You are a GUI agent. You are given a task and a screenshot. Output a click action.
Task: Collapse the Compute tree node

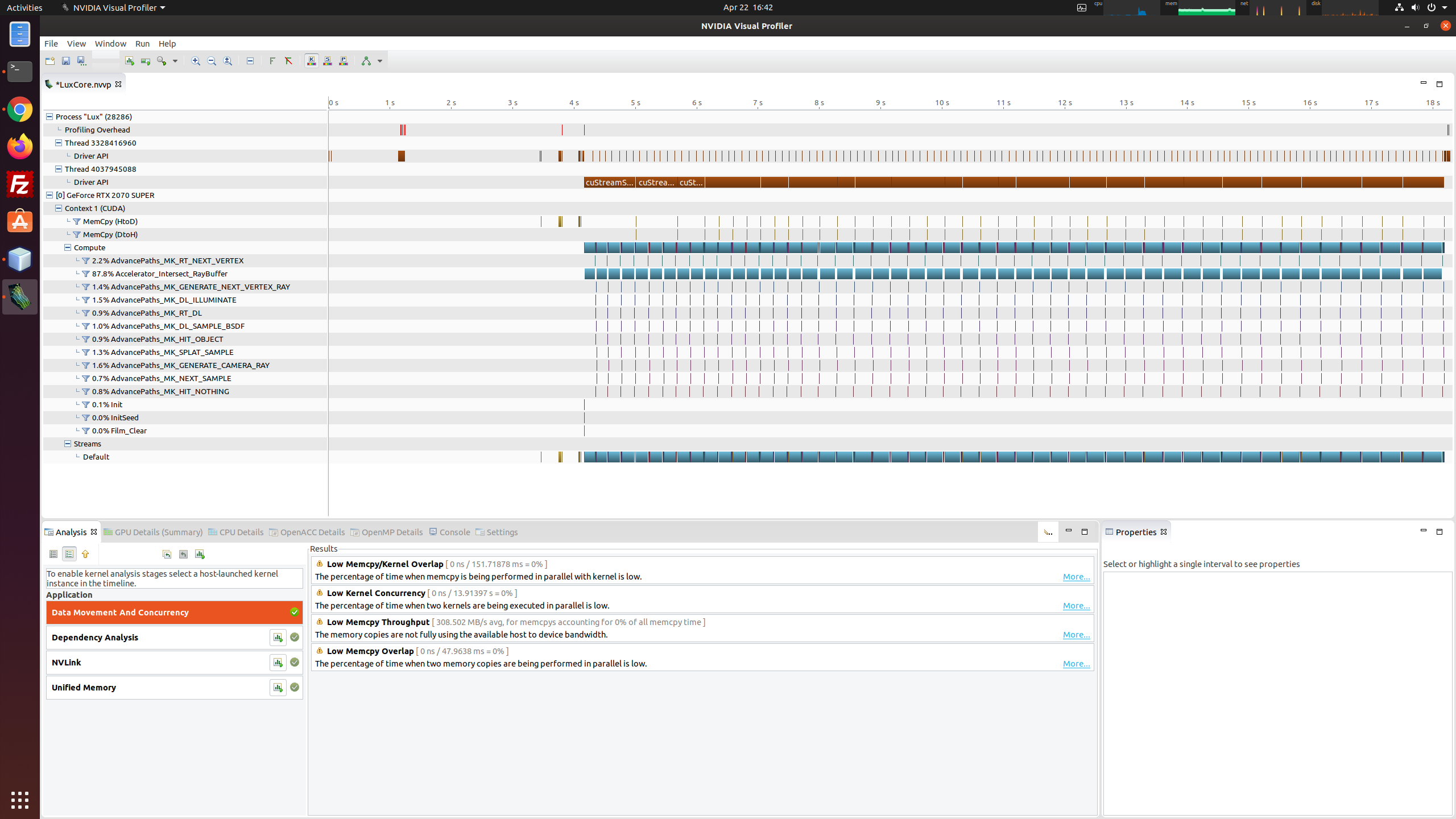coord(68,247)
